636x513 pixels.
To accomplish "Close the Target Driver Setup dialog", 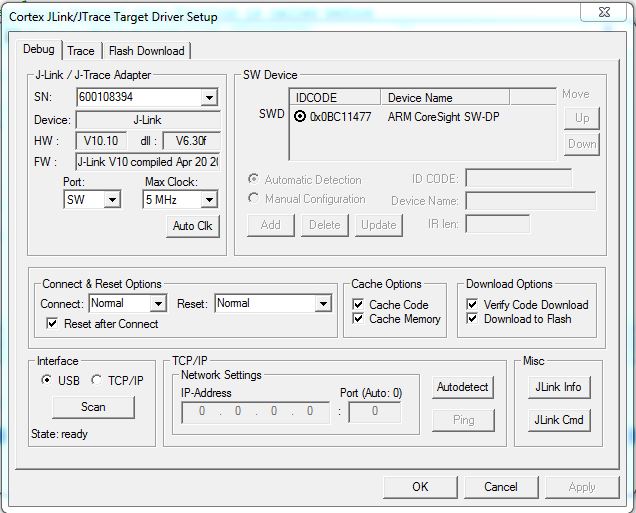I will [x=604, y=12].
